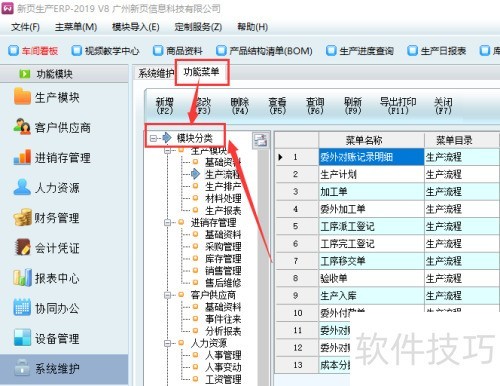Click 查看(F5) button
500x386 pixels.
pos(277,106)
